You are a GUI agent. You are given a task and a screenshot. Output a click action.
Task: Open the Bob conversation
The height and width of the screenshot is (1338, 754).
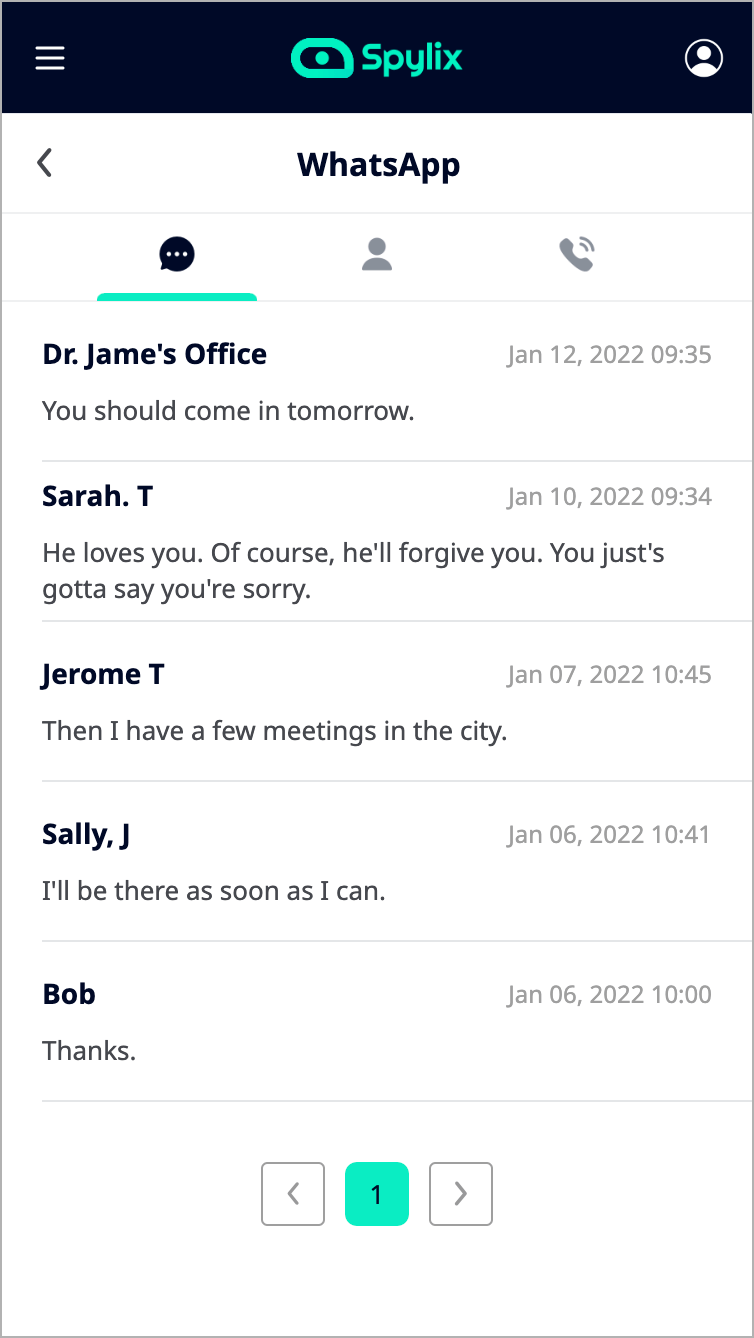(x=69, y=994)
